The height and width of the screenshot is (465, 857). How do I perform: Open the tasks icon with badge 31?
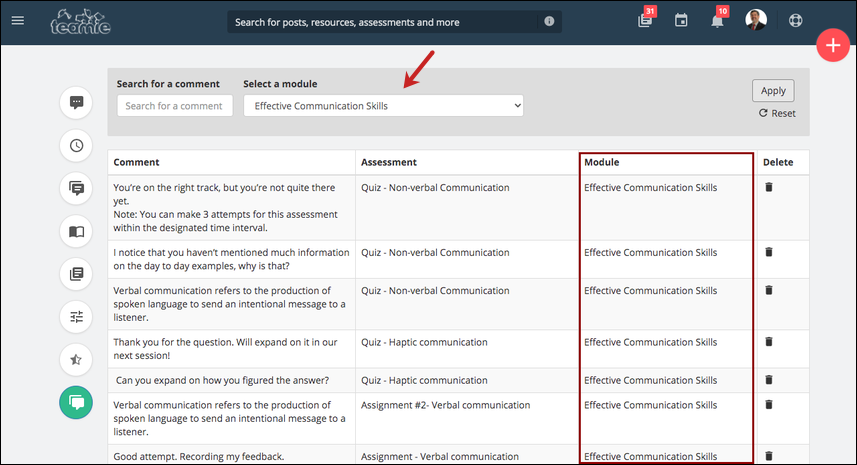coord(645,21)
